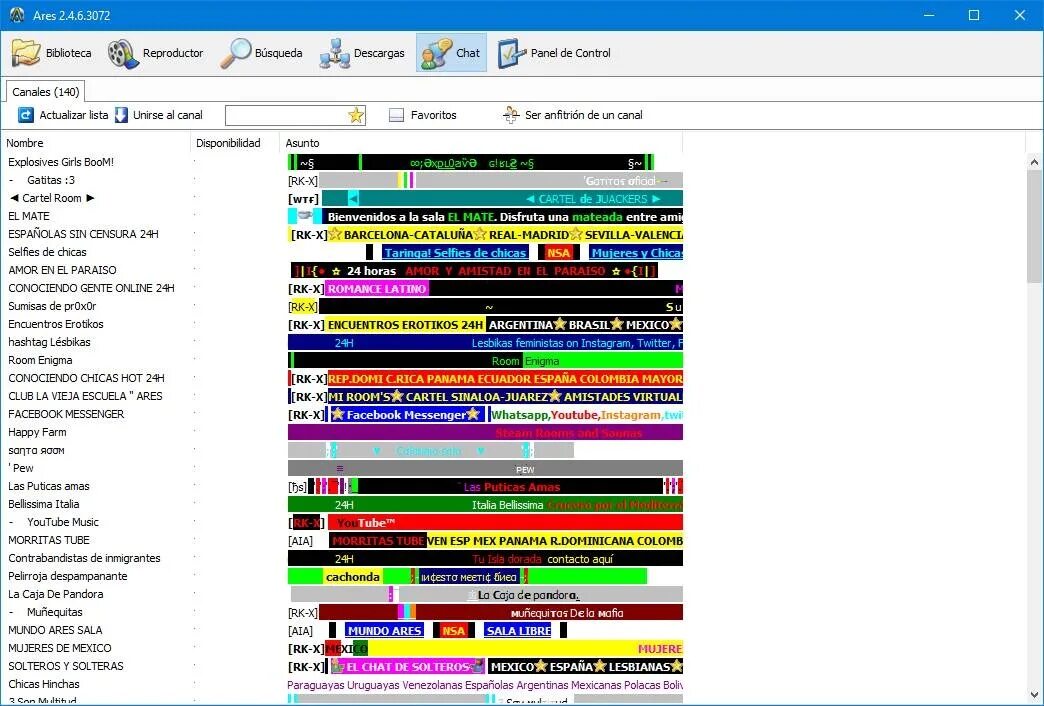The image size is (1044, 706).
Task: Select the Room Enigma channel
Action: coord(41,360)
